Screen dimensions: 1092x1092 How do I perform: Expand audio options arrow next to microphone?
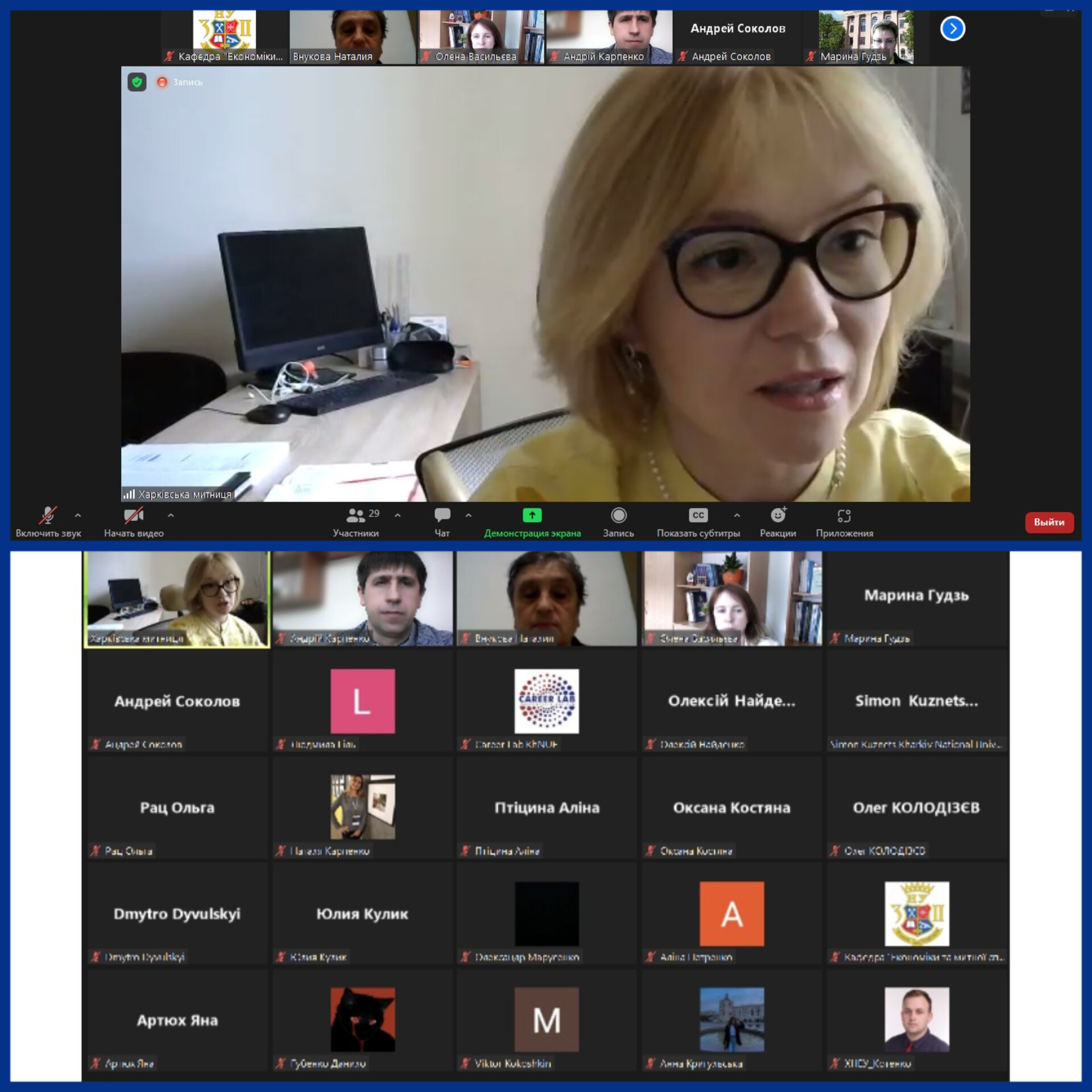78,515
